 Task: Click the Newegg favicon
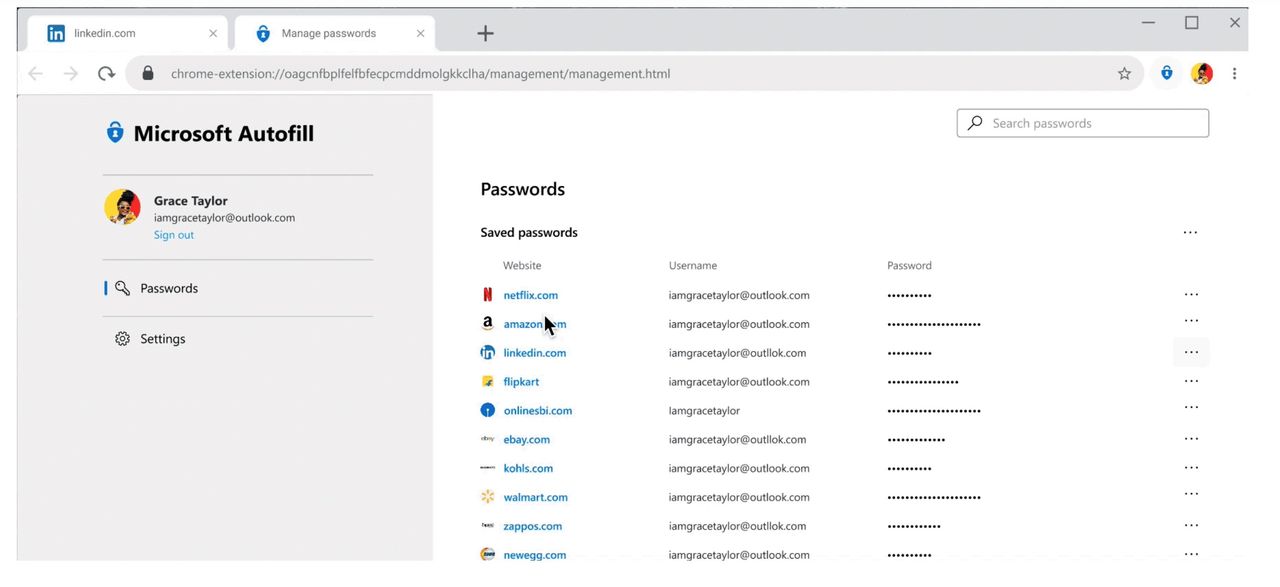[x=488, y=554]
